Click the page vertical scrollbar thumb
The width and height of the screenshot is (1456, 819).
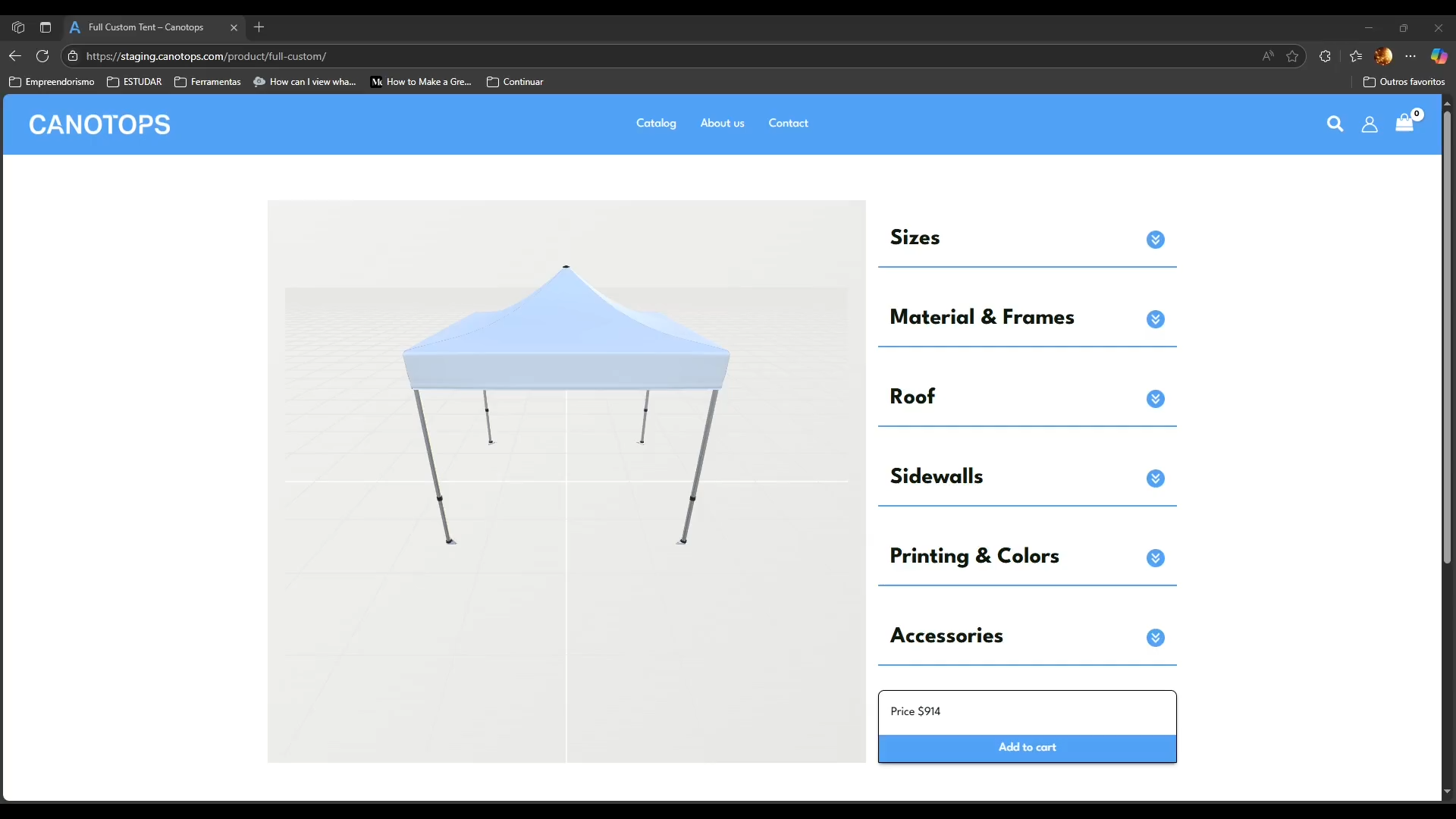pos(1447,337)
